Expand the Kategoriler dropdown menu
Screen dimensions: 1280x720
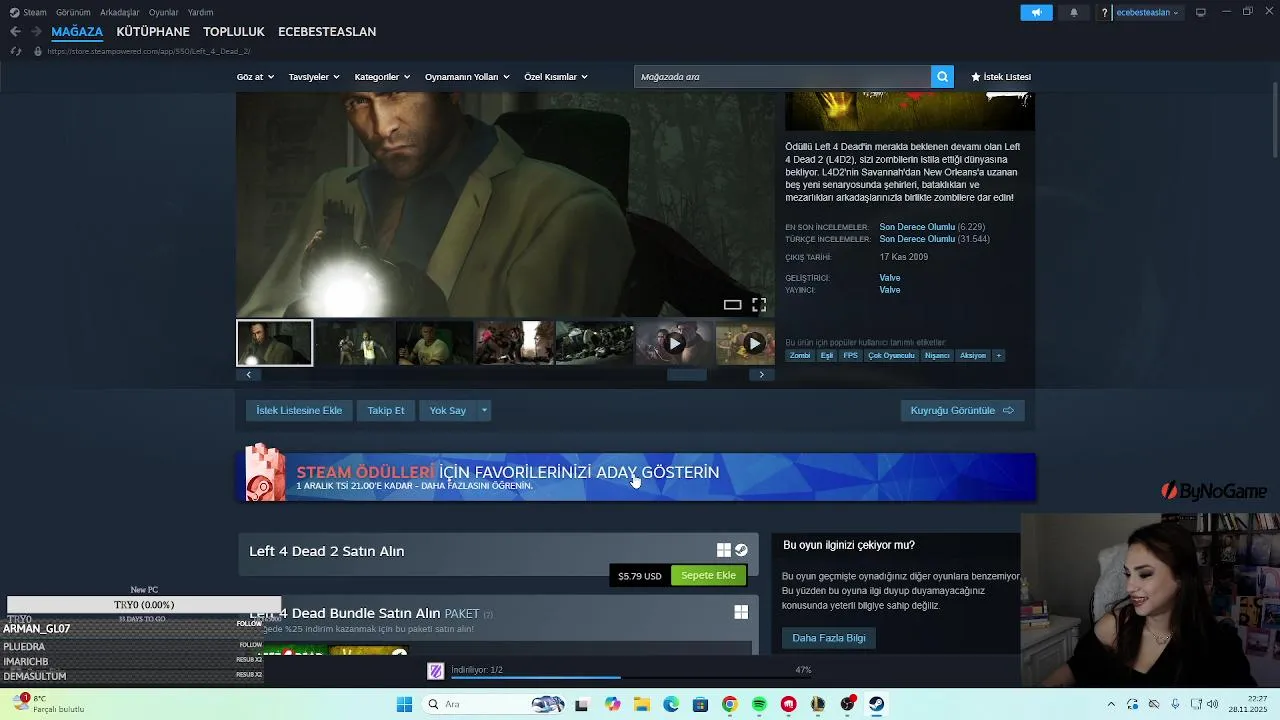[x=382, y=77]
